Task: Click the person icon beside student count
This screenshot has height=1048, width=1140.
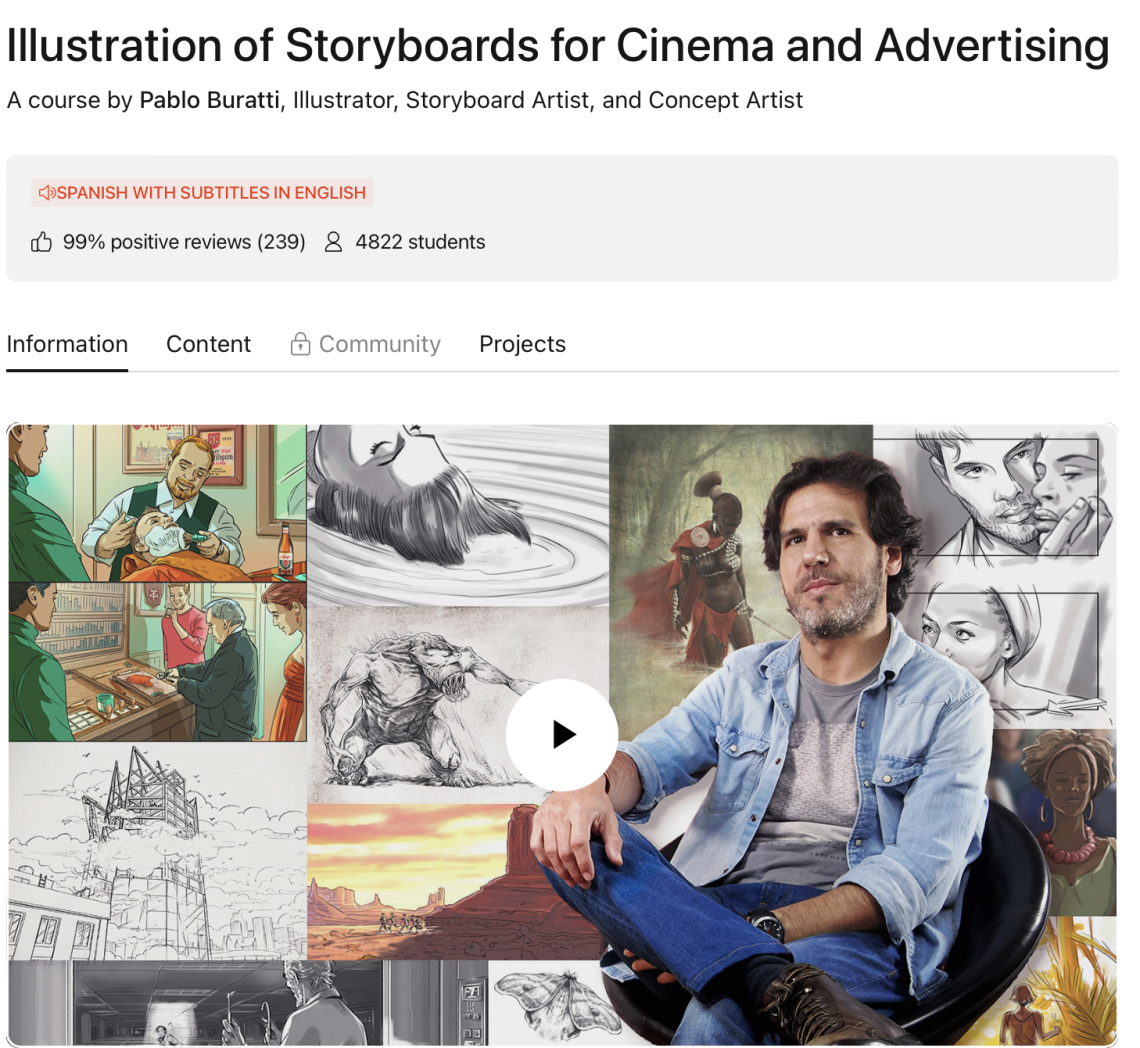Action: coord(332,241)
